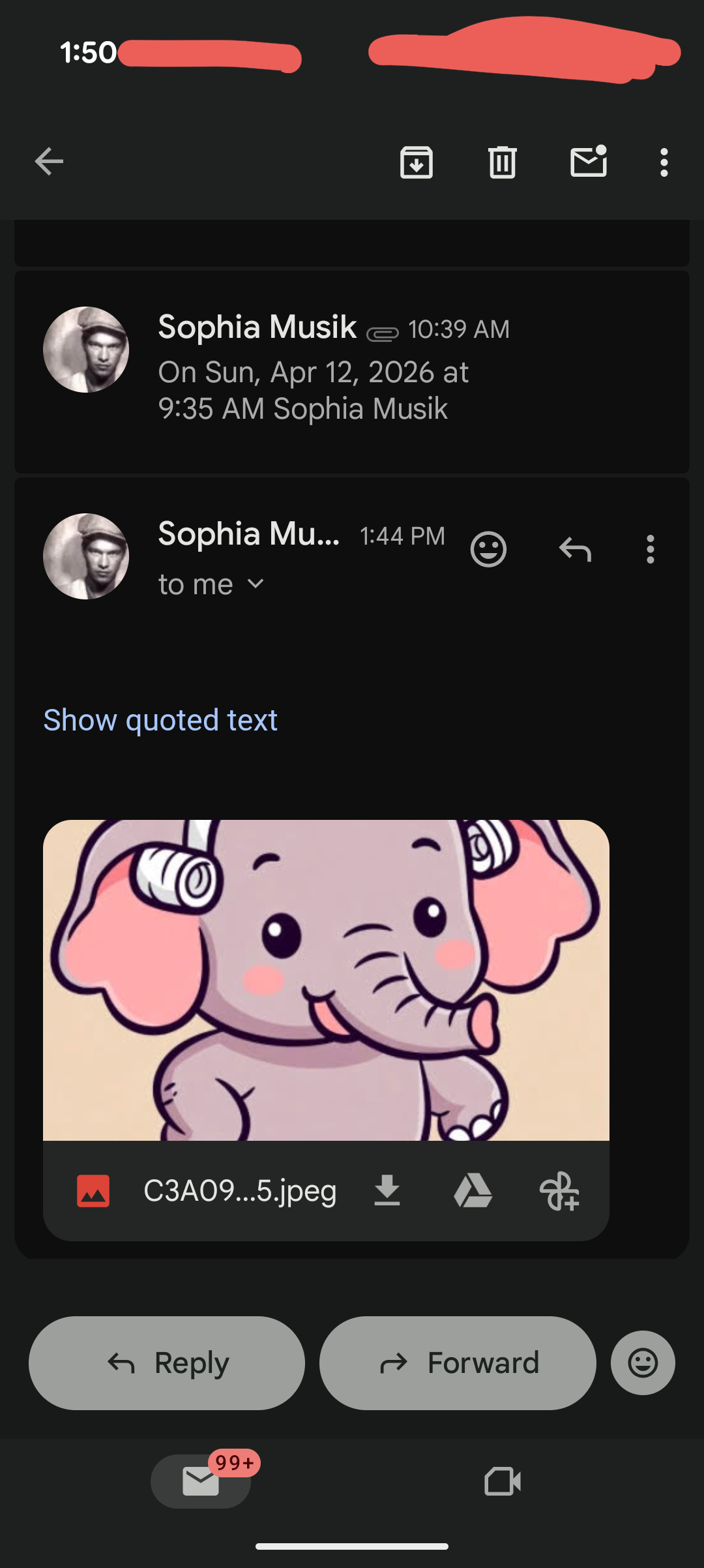This screenshot has height=1568, width=704.
Task: Go back using the top arrow
Action: pyautogui.click(x=49, y=162)
